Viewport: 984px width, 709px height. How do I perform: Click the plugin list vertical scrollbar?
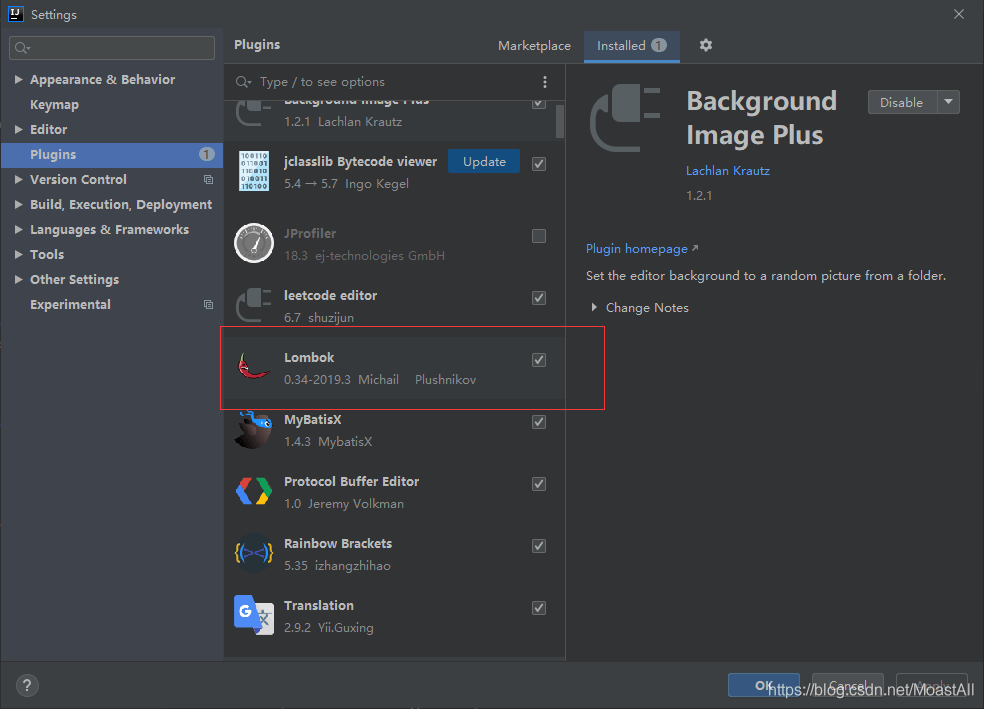tap(560, 120)
